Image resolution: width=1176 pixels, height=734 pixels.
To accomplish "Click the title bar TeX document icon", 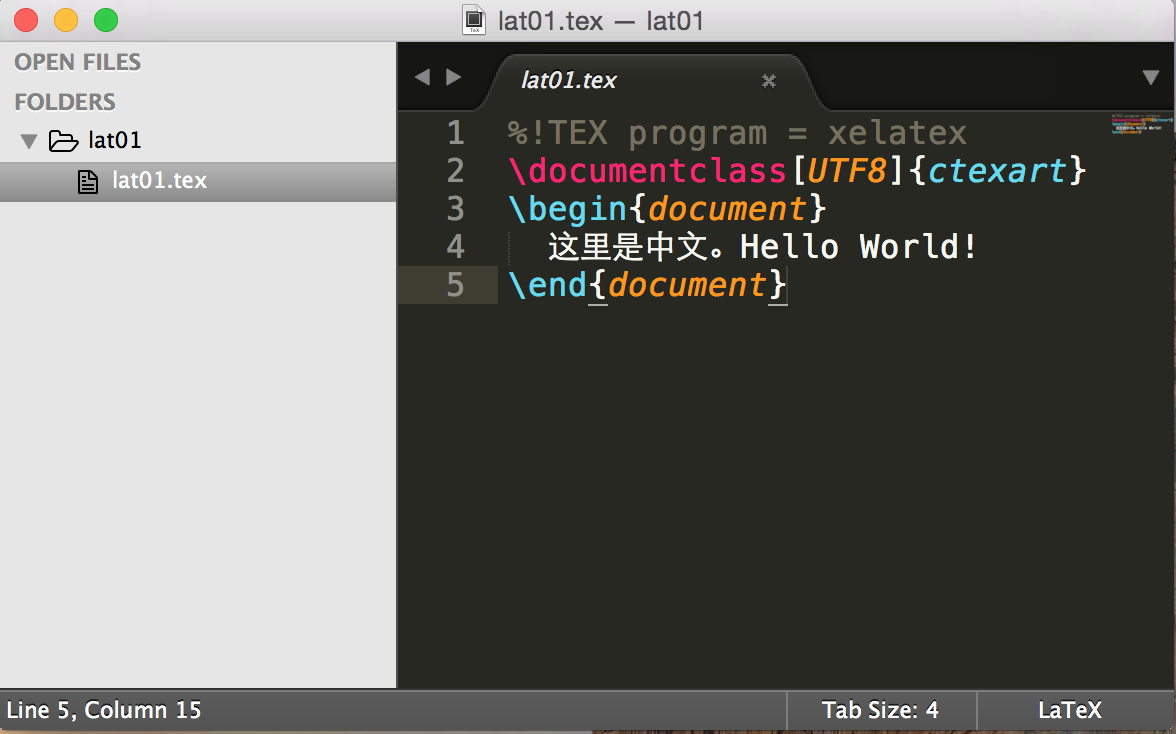I will (x=474, y=20).
